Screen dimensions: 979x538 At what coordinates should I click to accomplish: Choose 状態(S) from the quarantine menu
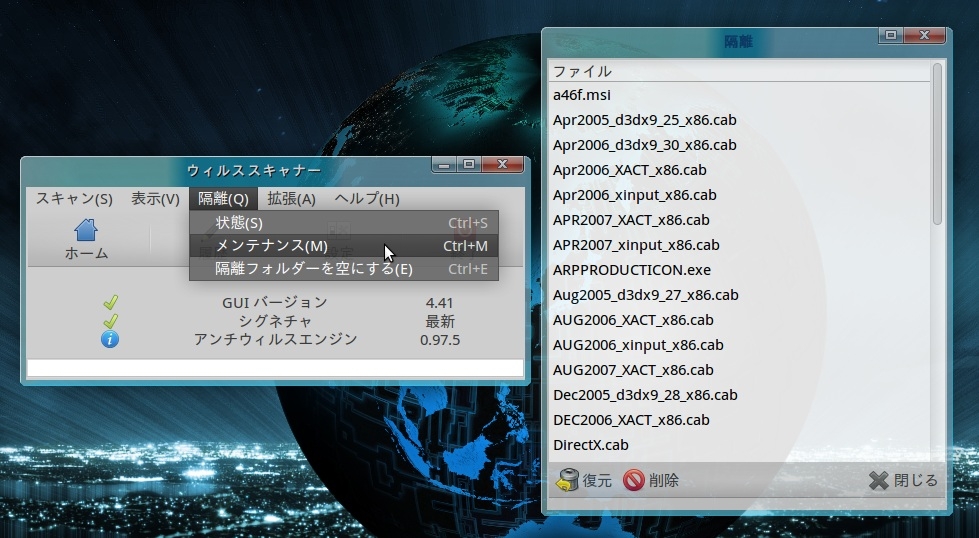point(239,222)
